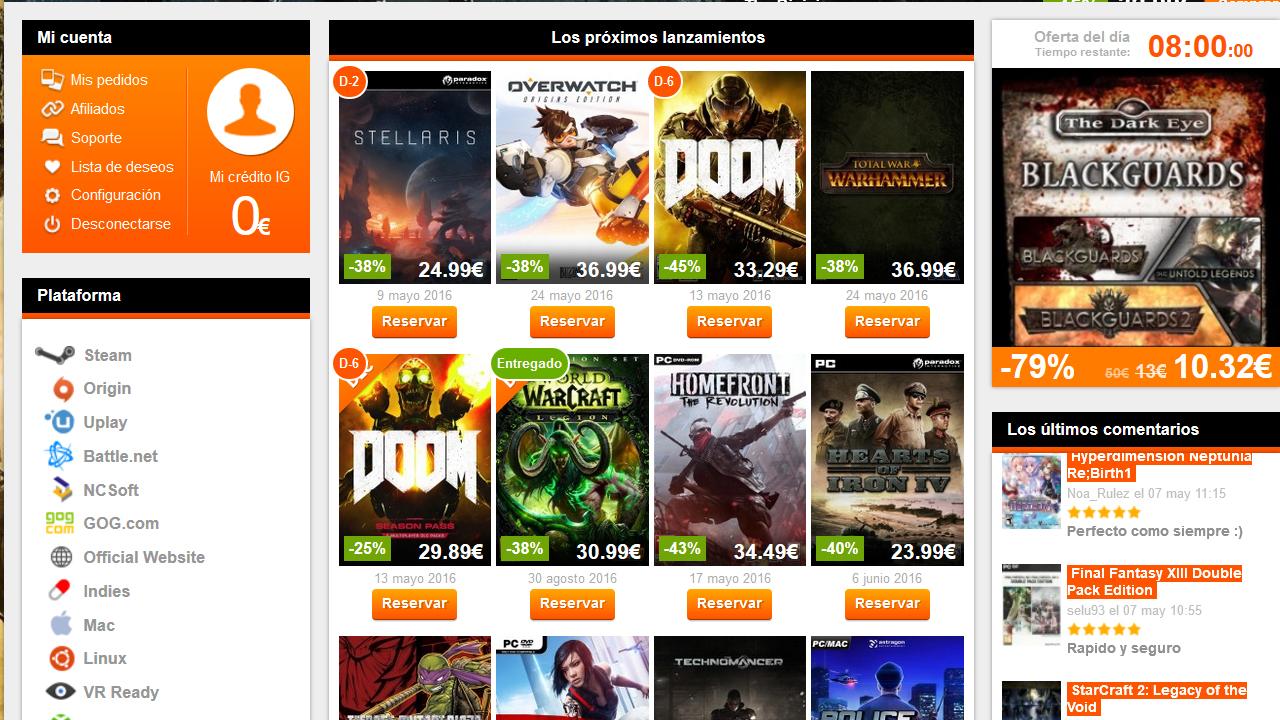
Task: Open the user avatar profile picture
Action: [250, 112]
